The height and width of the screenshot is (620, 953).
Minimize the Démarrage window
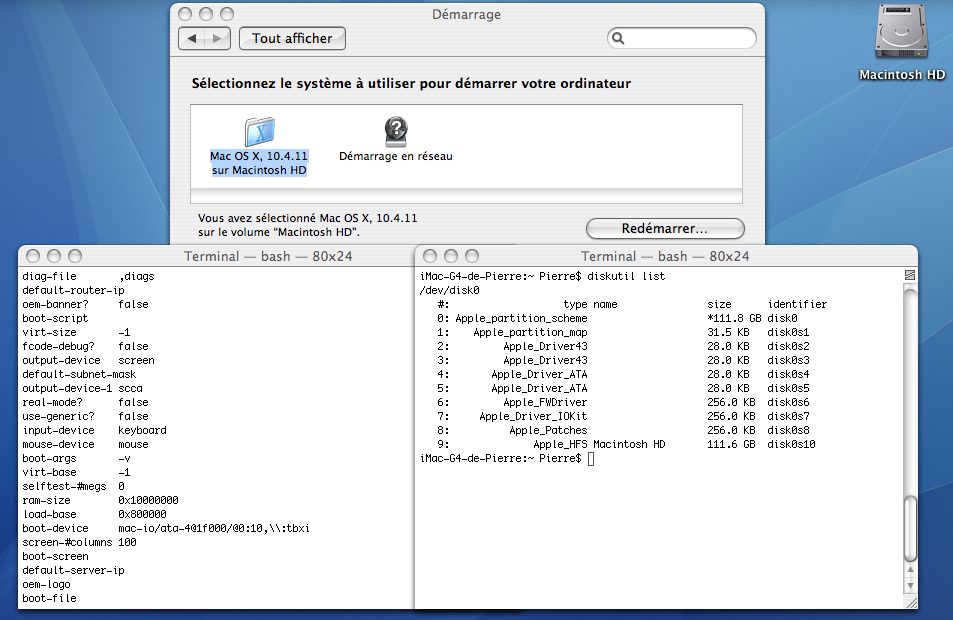[206, 14]
